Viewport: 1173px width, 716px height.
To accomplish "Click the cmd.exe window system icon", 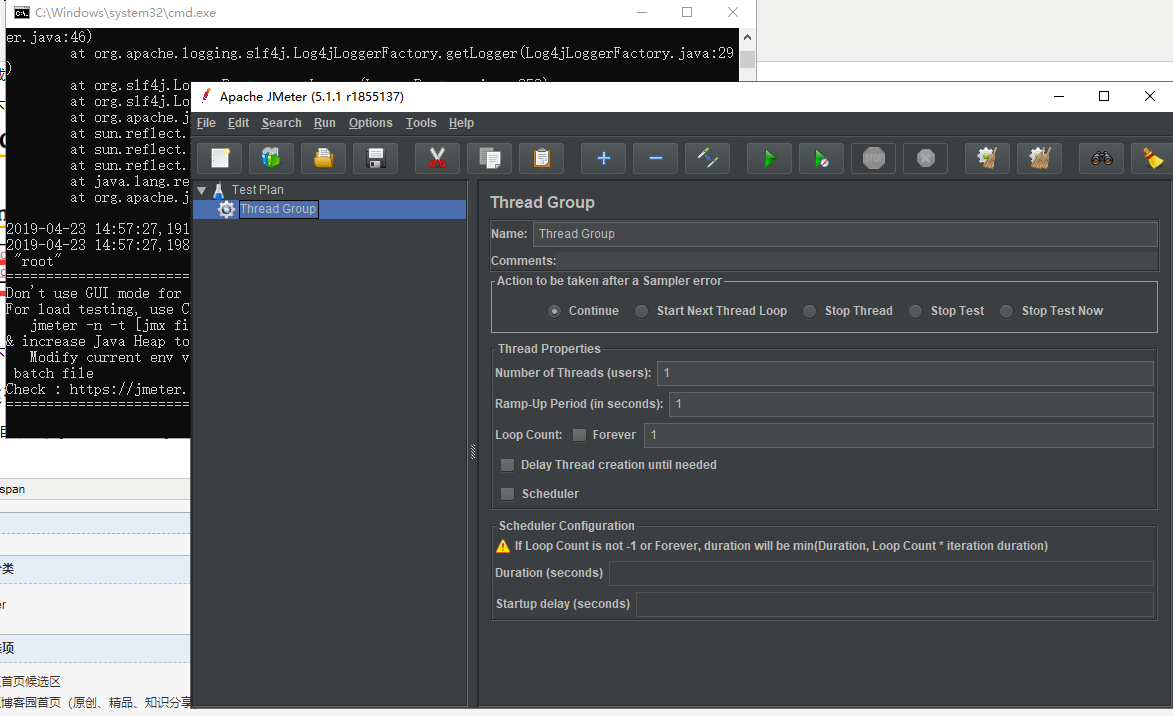I will click(x=22, y=13).
